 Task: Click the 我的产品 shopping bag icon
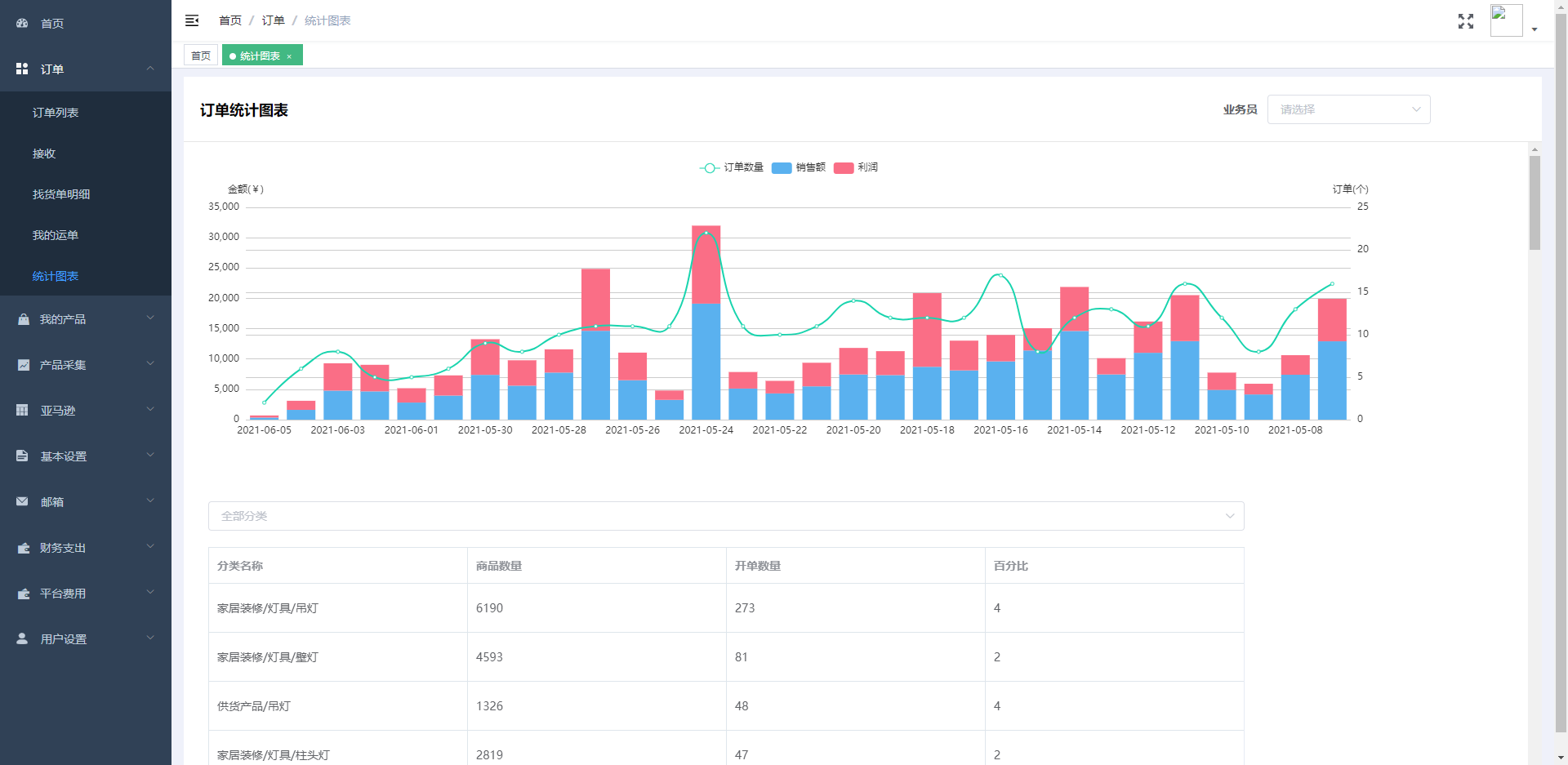pos(23,319)
